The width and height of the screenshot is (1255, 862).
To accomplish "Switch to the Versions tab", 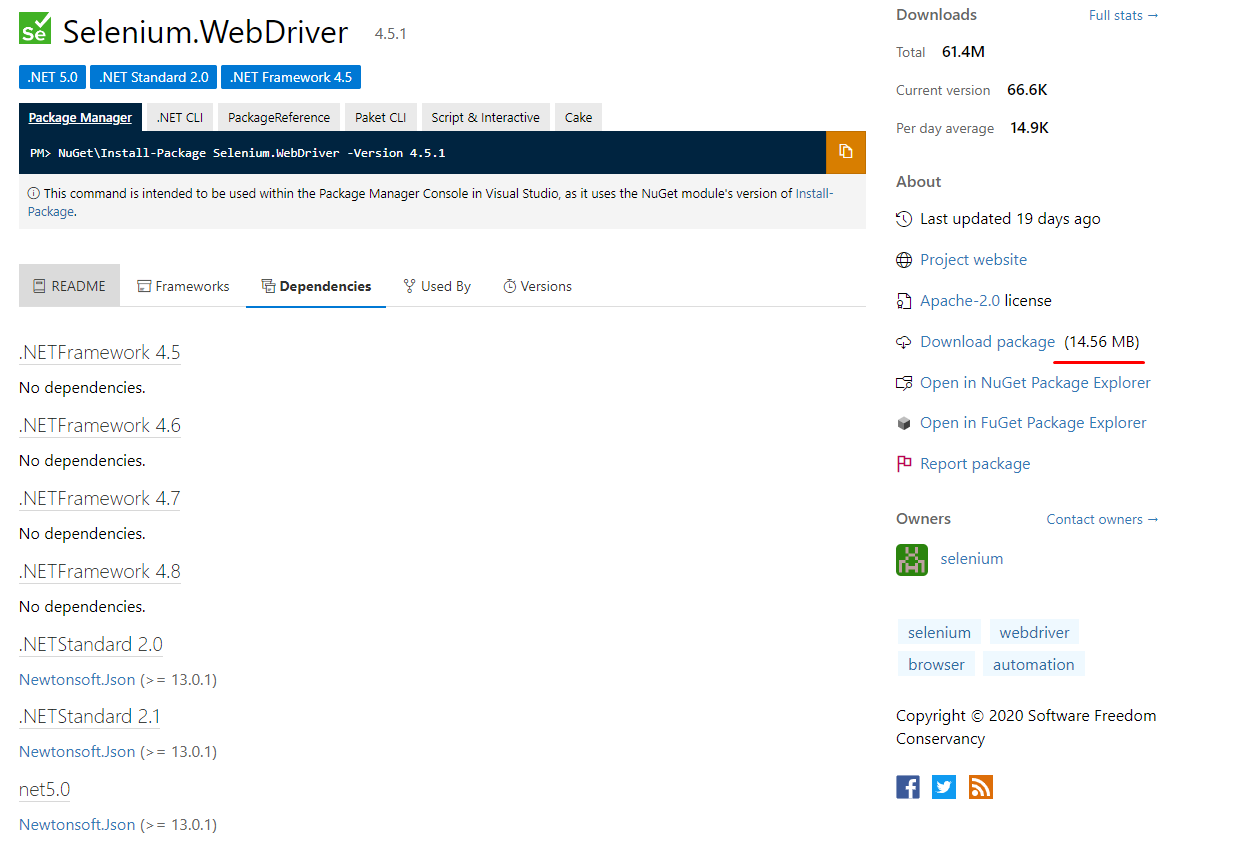I will tap(537, 286).
